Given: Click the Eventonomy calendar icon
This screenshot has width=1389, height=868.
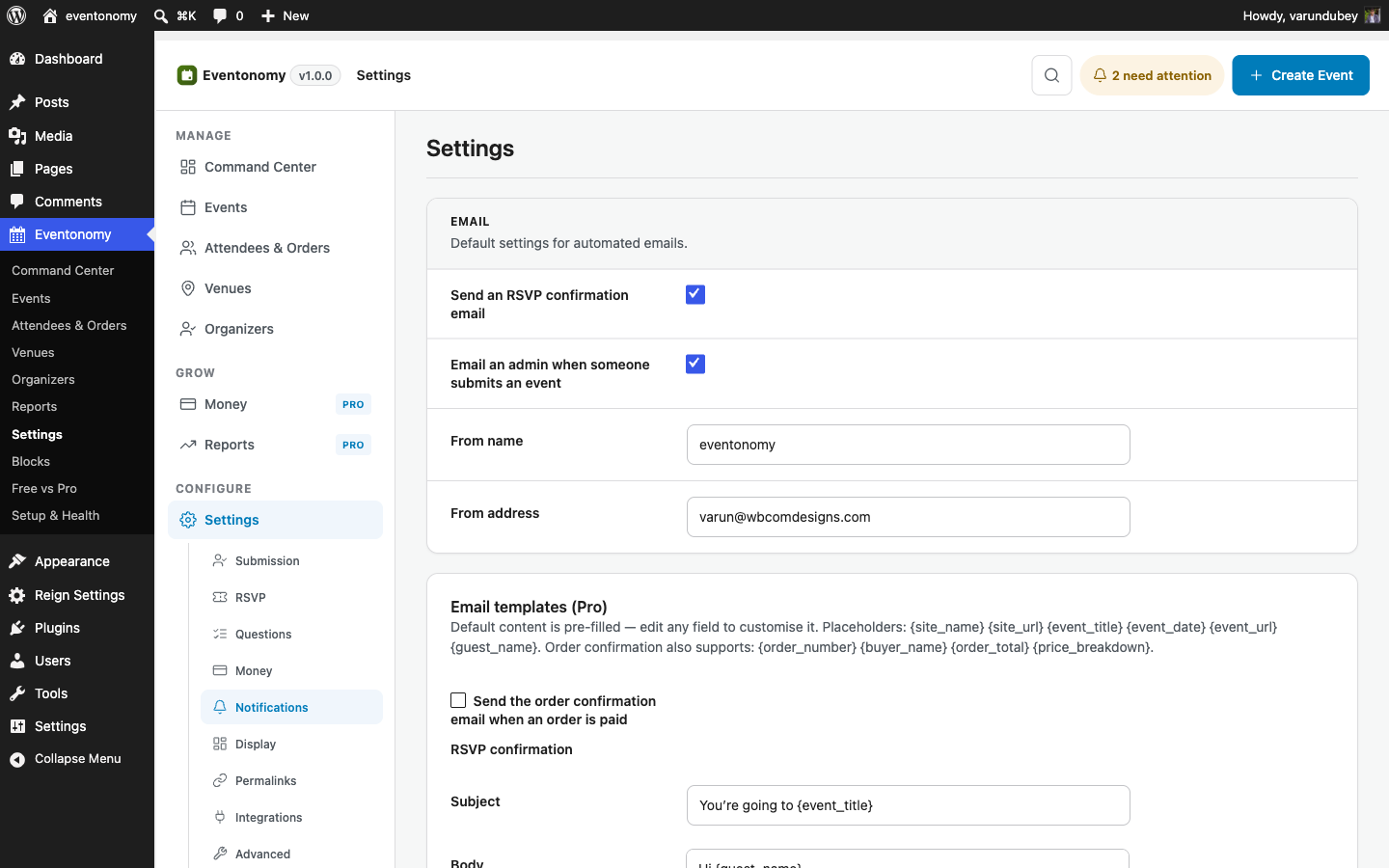Looking at the screenshot, I should [17, 234].
